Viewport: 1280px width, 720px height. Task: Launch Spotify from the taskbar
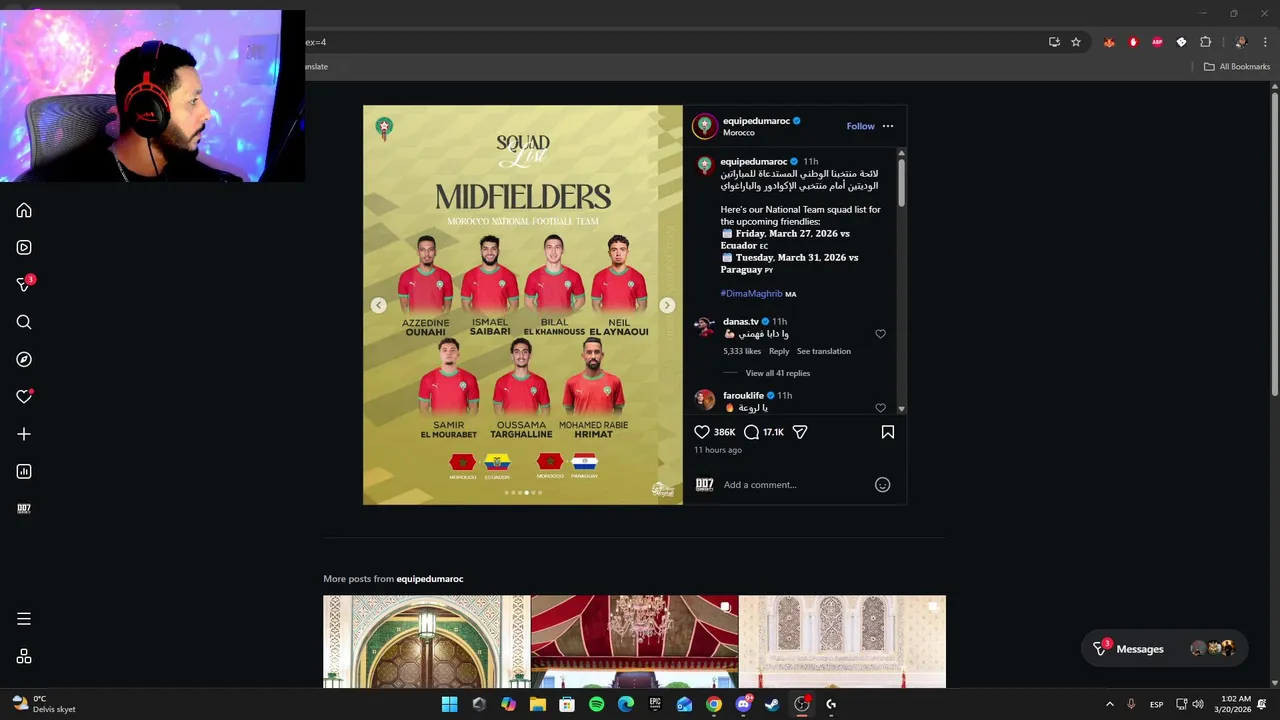(596, 704)
